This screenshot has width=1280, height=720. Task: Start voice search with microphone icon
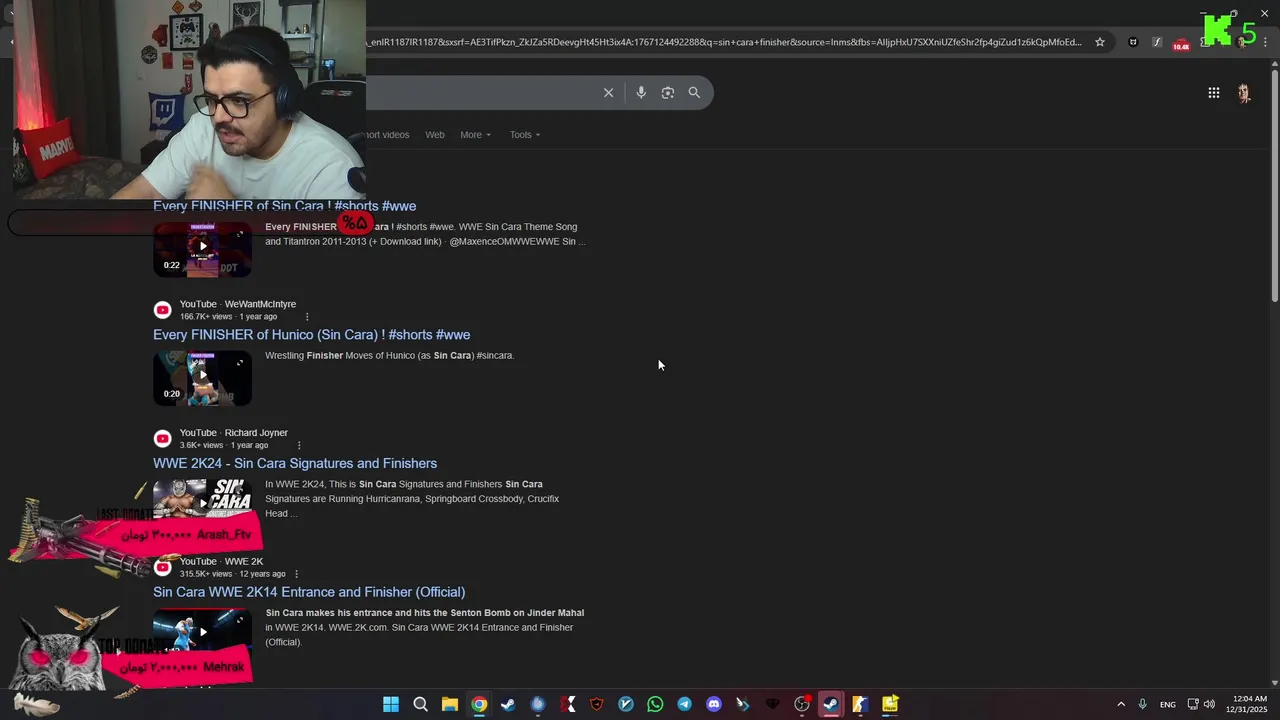pyautogui.click(x=641, y=93)
